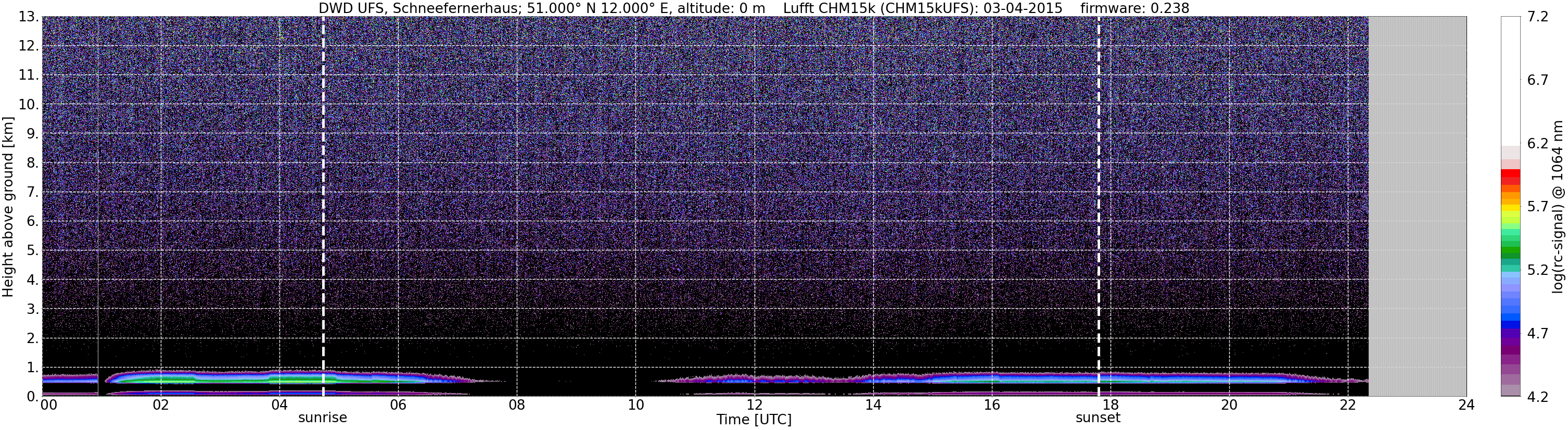Click the height axis tick label 6.
1568x430 pixels.
(x=33, y=222)
